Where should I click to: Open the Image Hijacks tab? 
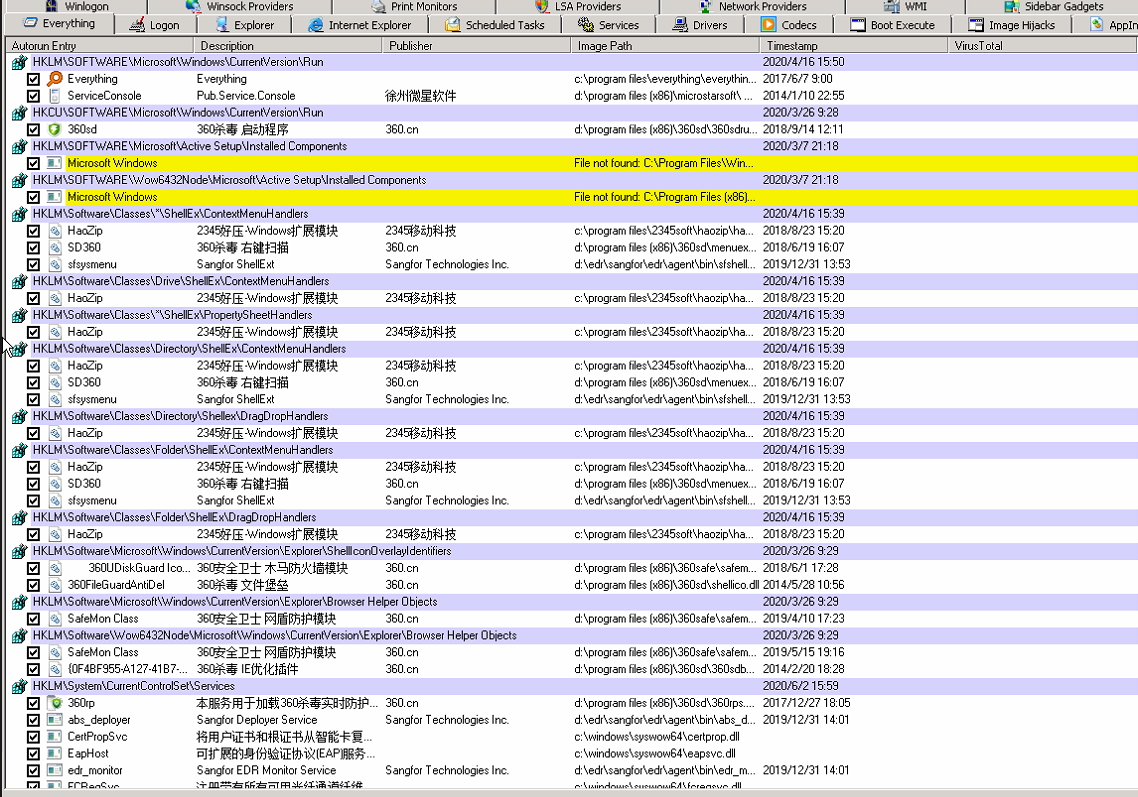(x=1011, y=25)
